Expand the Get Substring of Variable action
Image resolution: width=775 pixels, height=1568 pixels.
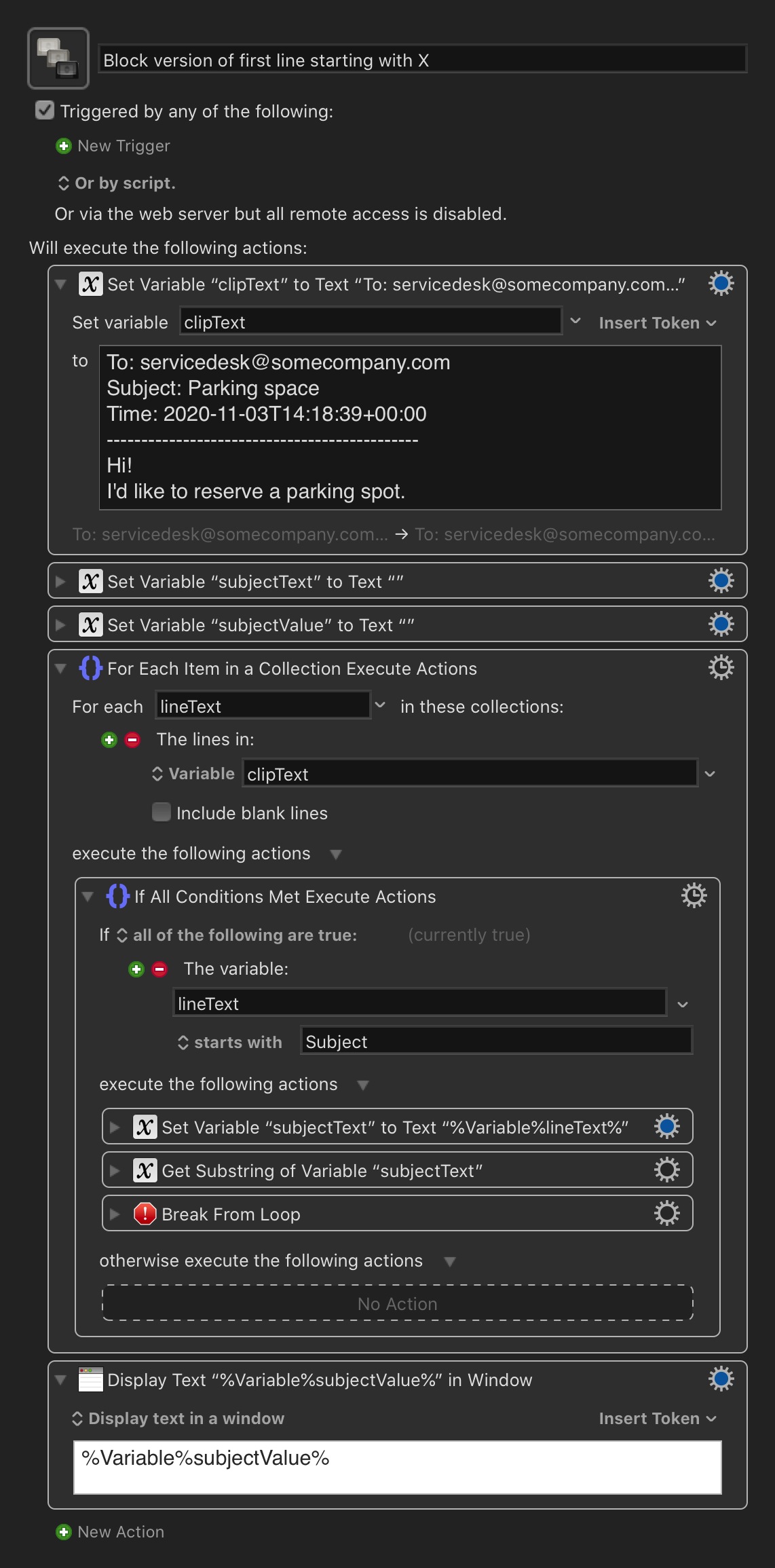(115, 1171)
